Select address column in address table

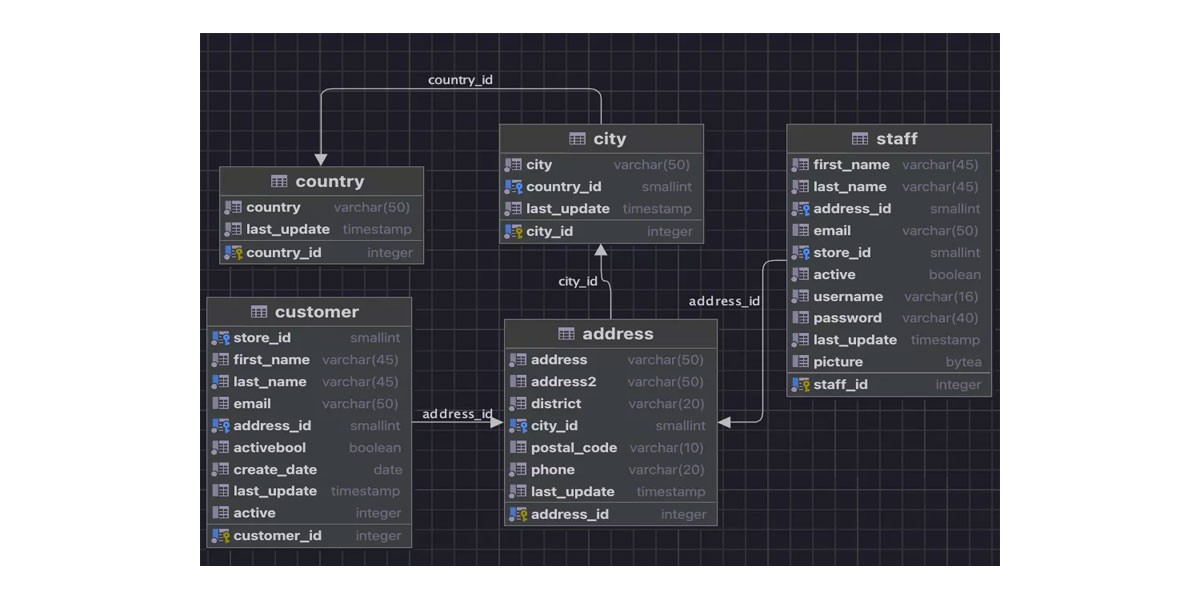(611, 360)
